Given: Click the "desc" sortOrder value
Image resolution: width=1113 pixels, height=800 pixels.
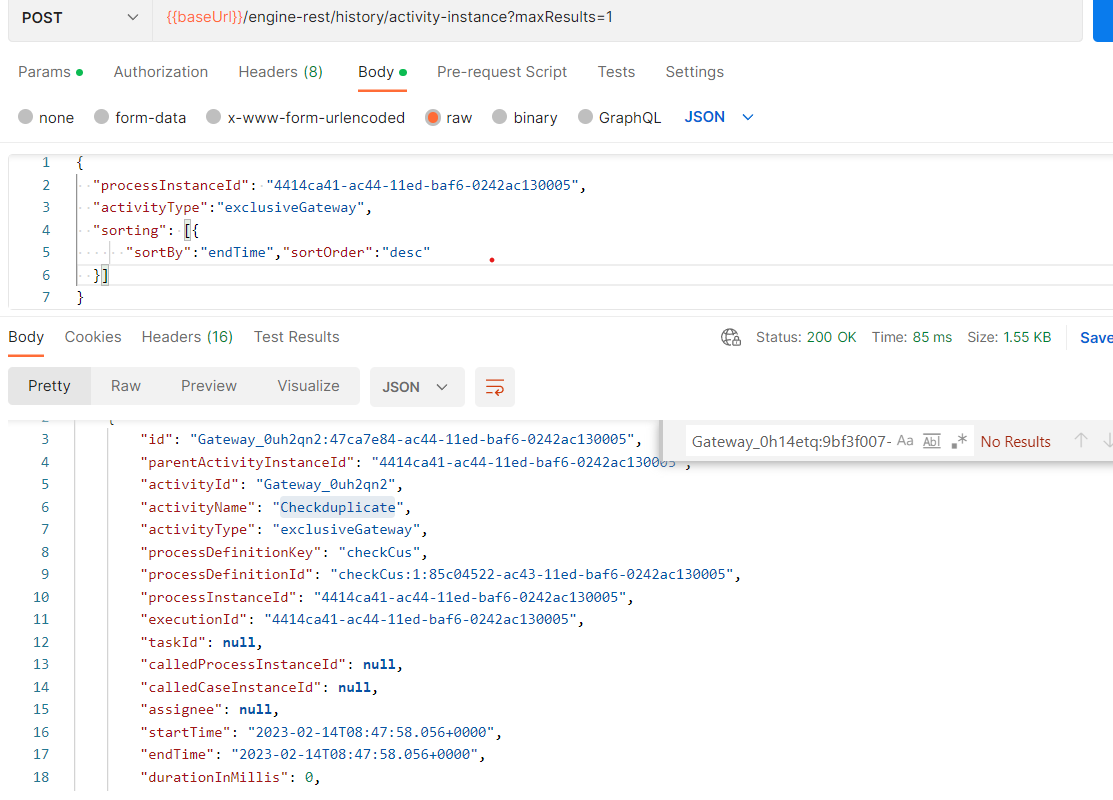Looking at the screenshot, I should pyautogui.click(x=406, y=252).
